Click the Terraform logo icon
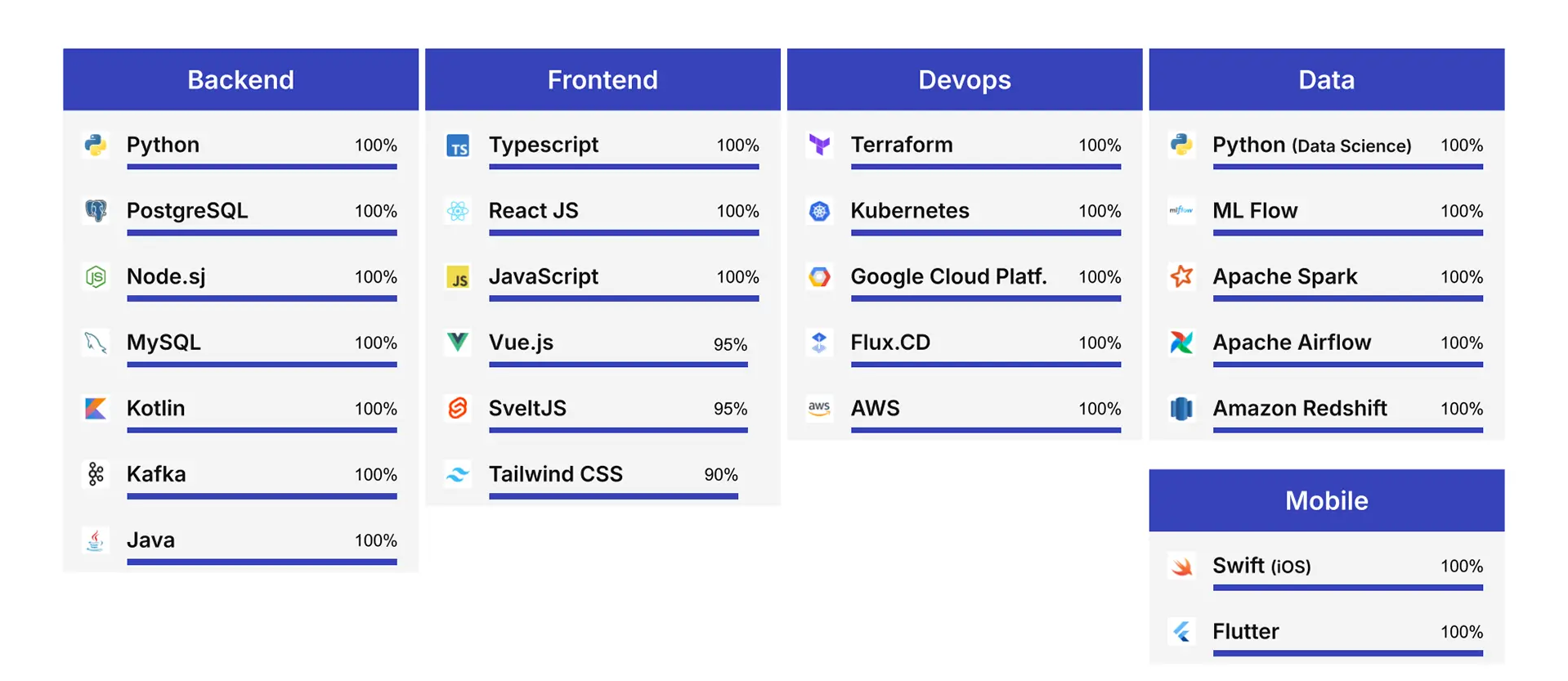Screen dimensions: 1568x681 (x=819, y=145)
